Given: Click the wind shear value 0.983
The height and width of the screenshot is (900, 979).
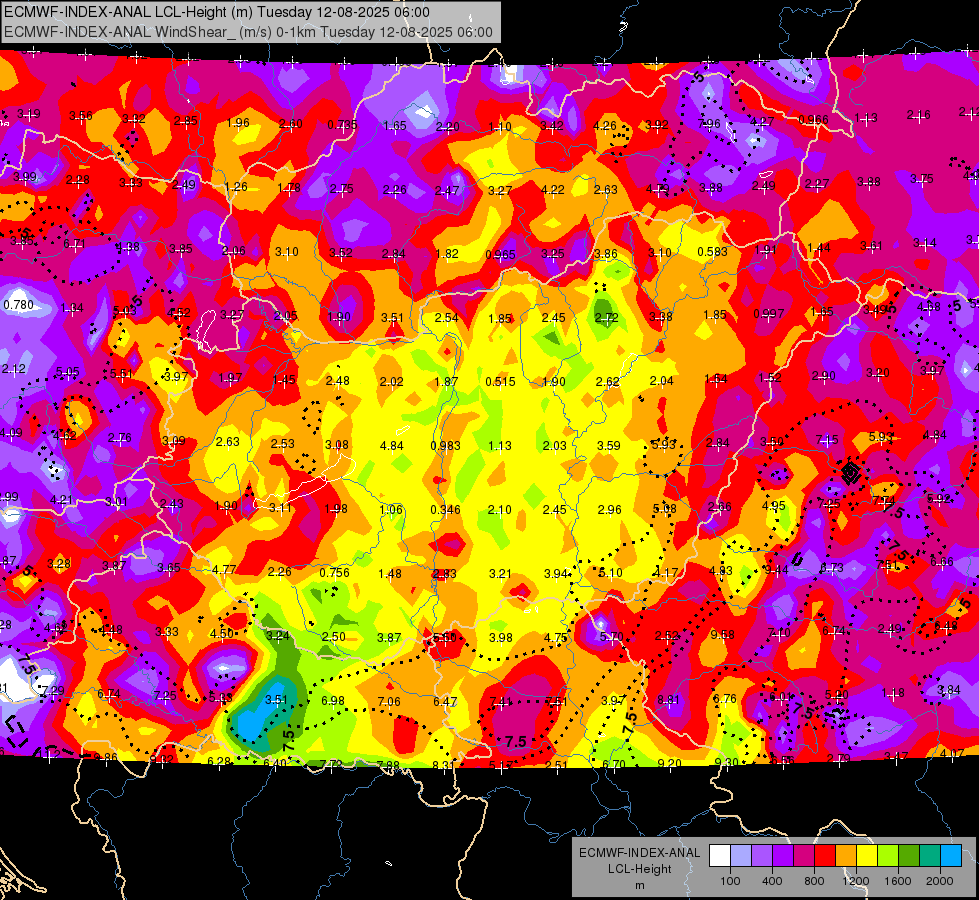Looking at the screenshot, I should pos(445,446).
